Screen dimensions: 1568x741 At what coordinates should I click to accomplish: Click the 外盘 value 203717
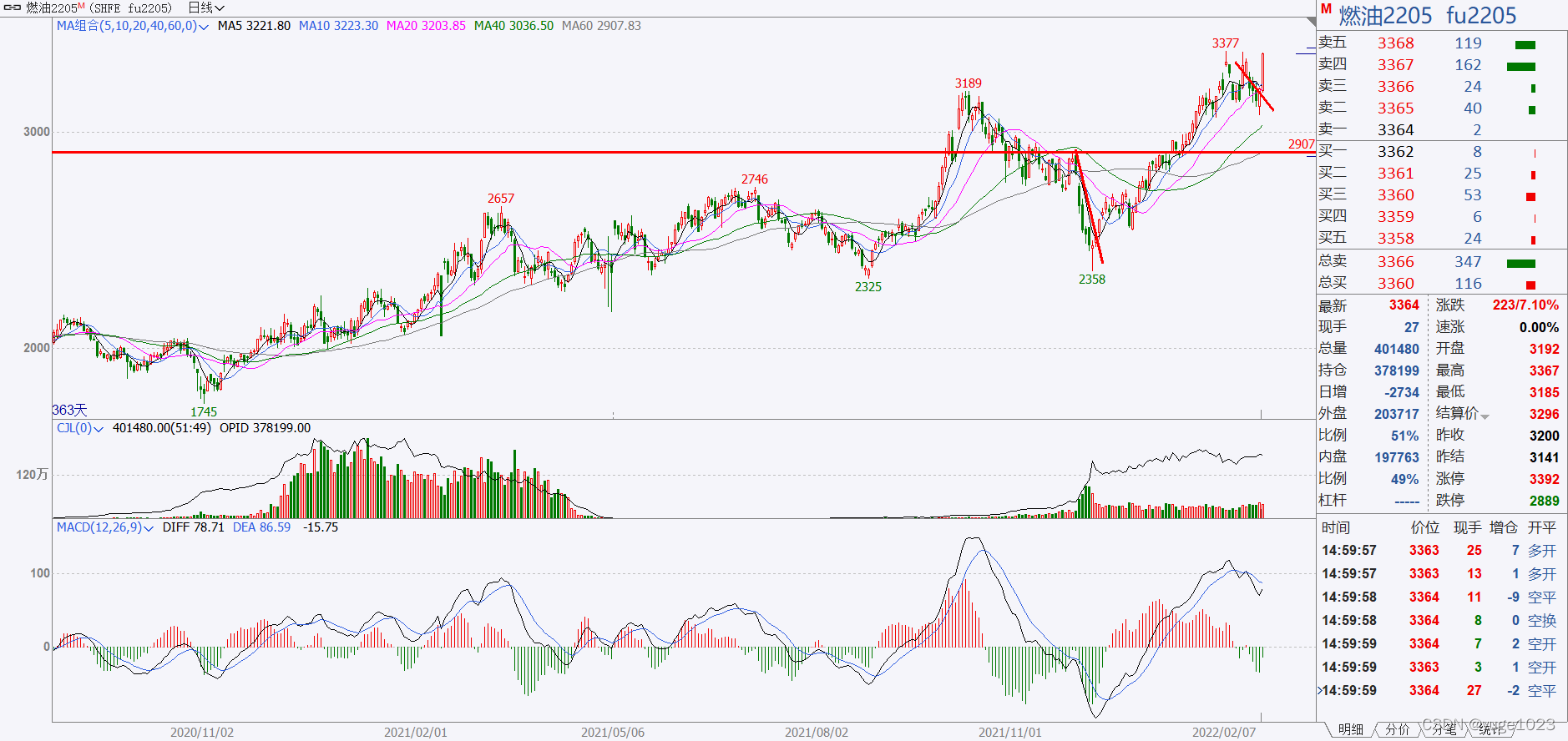(1397, 414)
